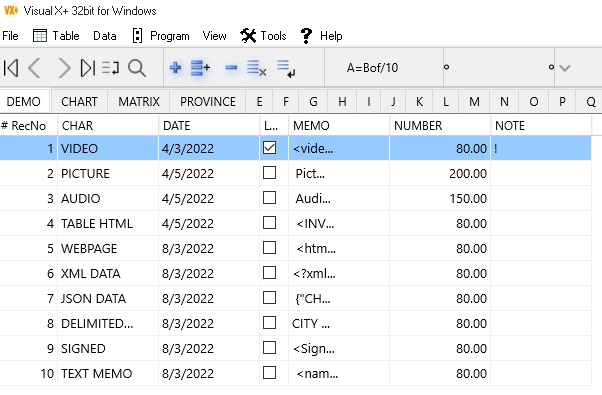Click the Table menu grid icon
The width and height of the screenshot is (602, 395).
tap(40, 36)
